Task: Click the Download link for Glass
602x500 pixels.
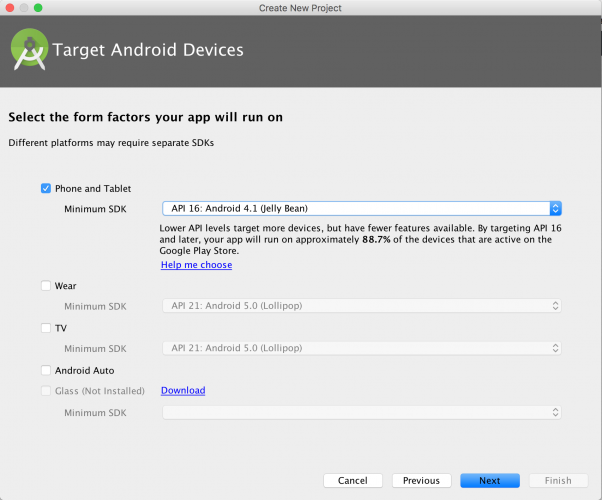Action: coord(183,391)
